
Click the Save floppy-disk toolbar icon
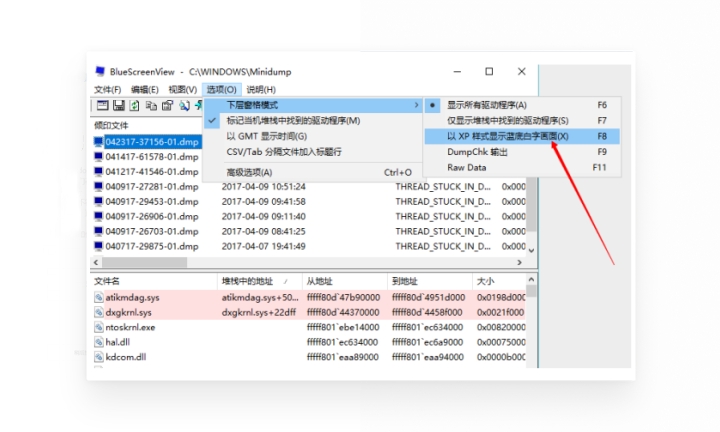pos(118,106)
